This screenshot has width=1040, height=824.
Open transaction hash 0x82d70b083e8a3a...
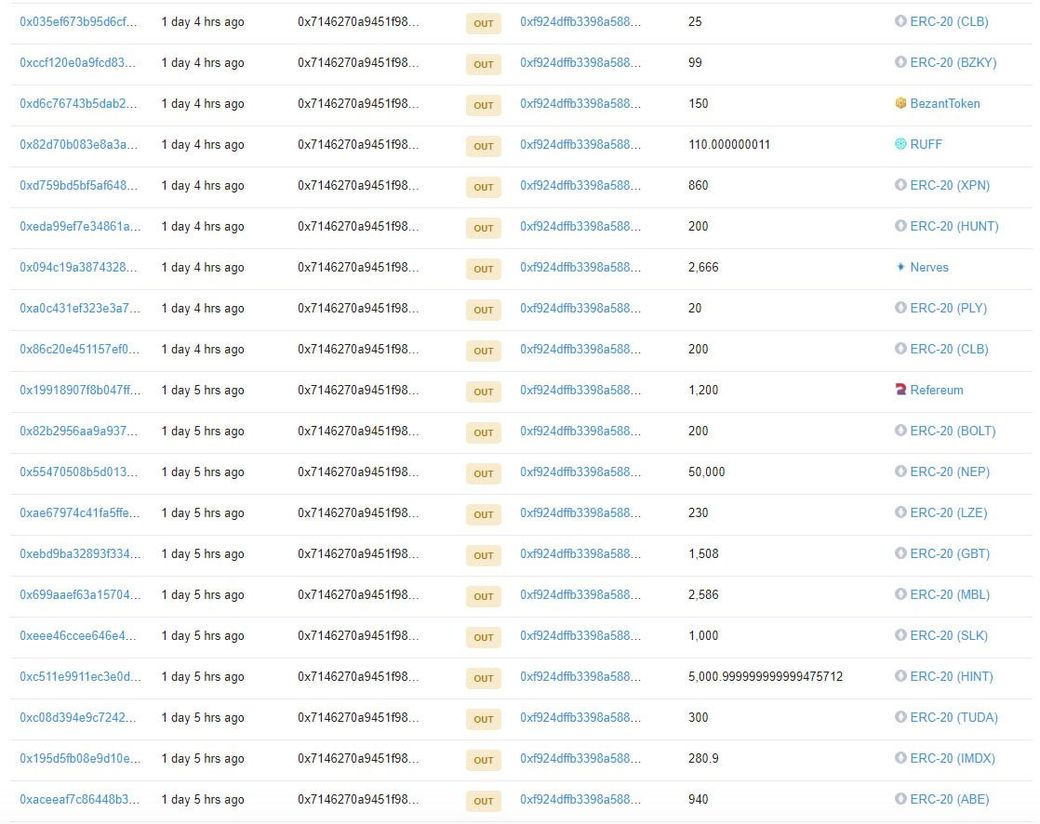pos(78,145)
